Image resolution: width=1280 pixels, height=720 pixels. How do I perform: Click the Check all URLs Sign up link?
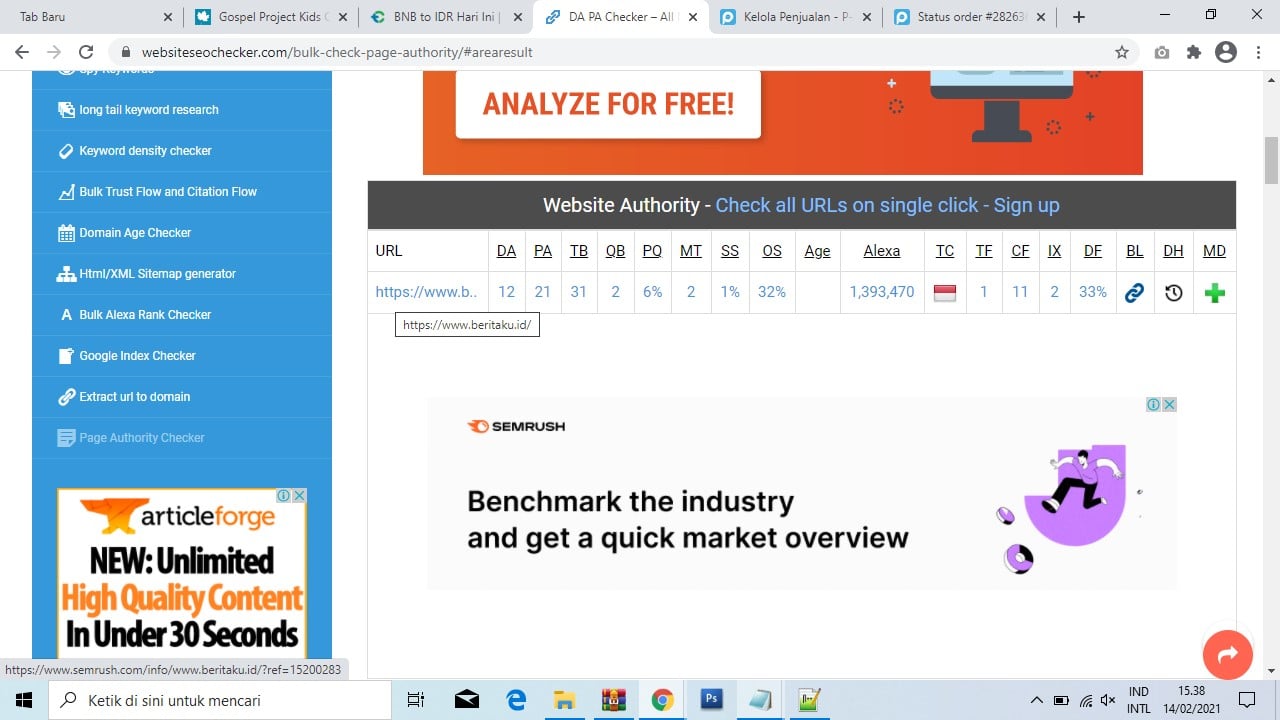(x=887, y=205)
